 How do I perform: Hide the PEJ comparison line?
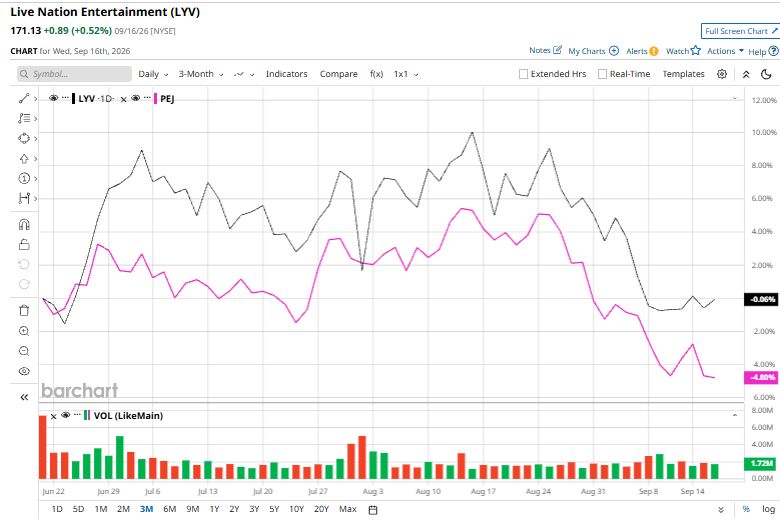(x=135, y=98)
